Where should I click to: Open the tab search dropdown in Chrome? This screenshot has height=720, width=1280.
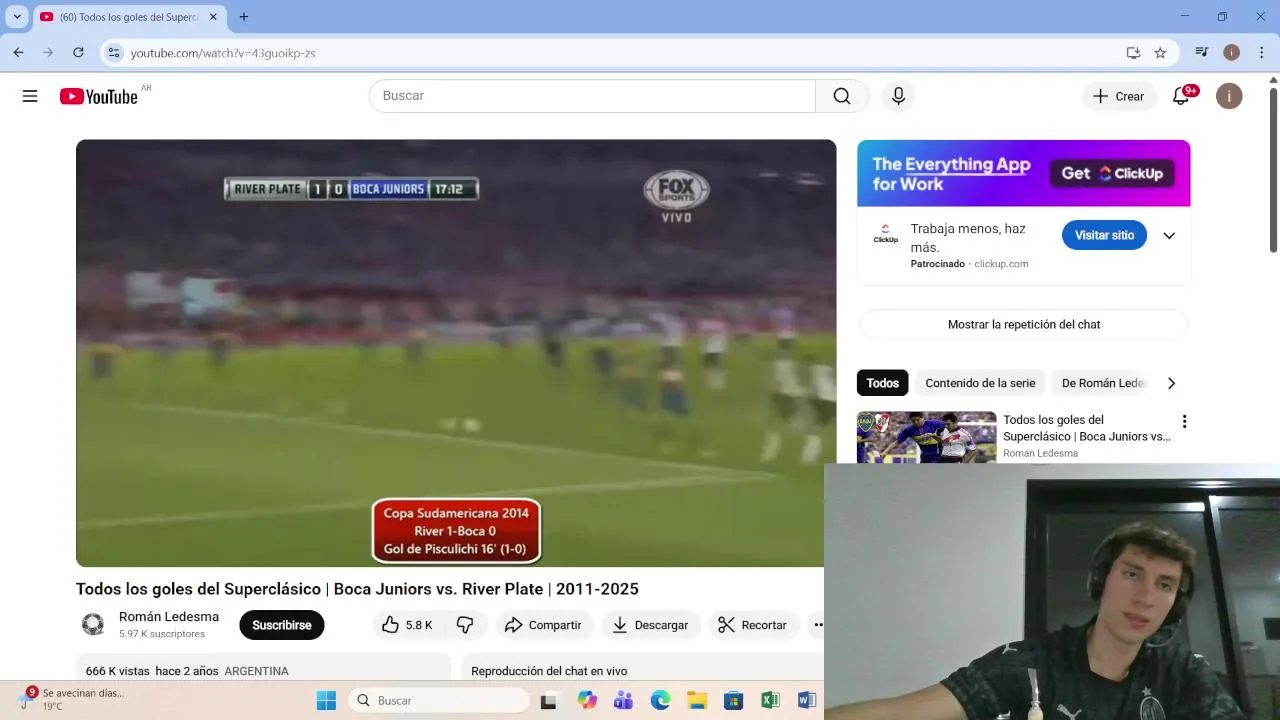pyautogui.click(x=17, y=17)
